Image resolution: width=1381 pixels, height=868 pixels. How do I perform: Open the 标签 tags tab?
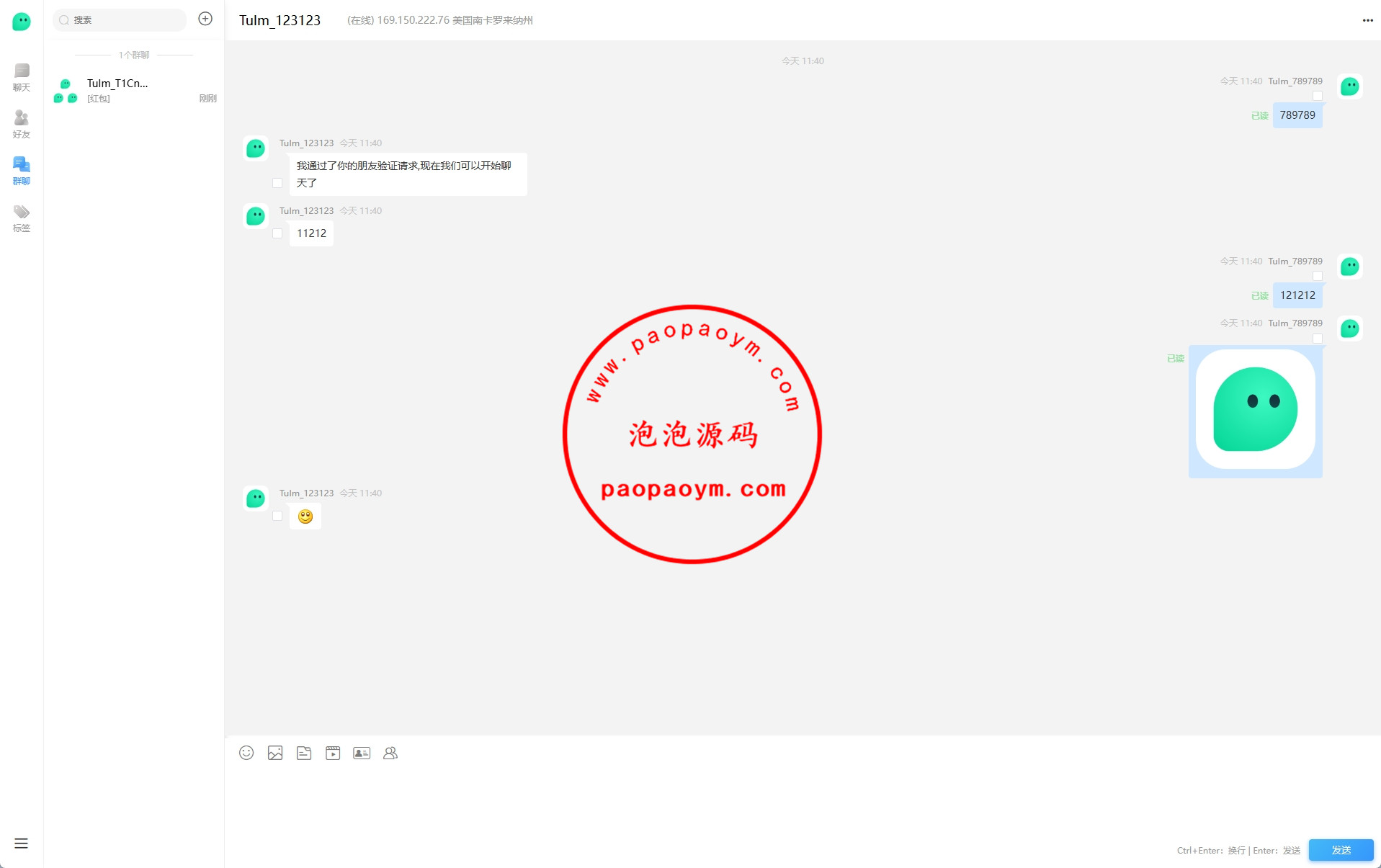(22, 218)
